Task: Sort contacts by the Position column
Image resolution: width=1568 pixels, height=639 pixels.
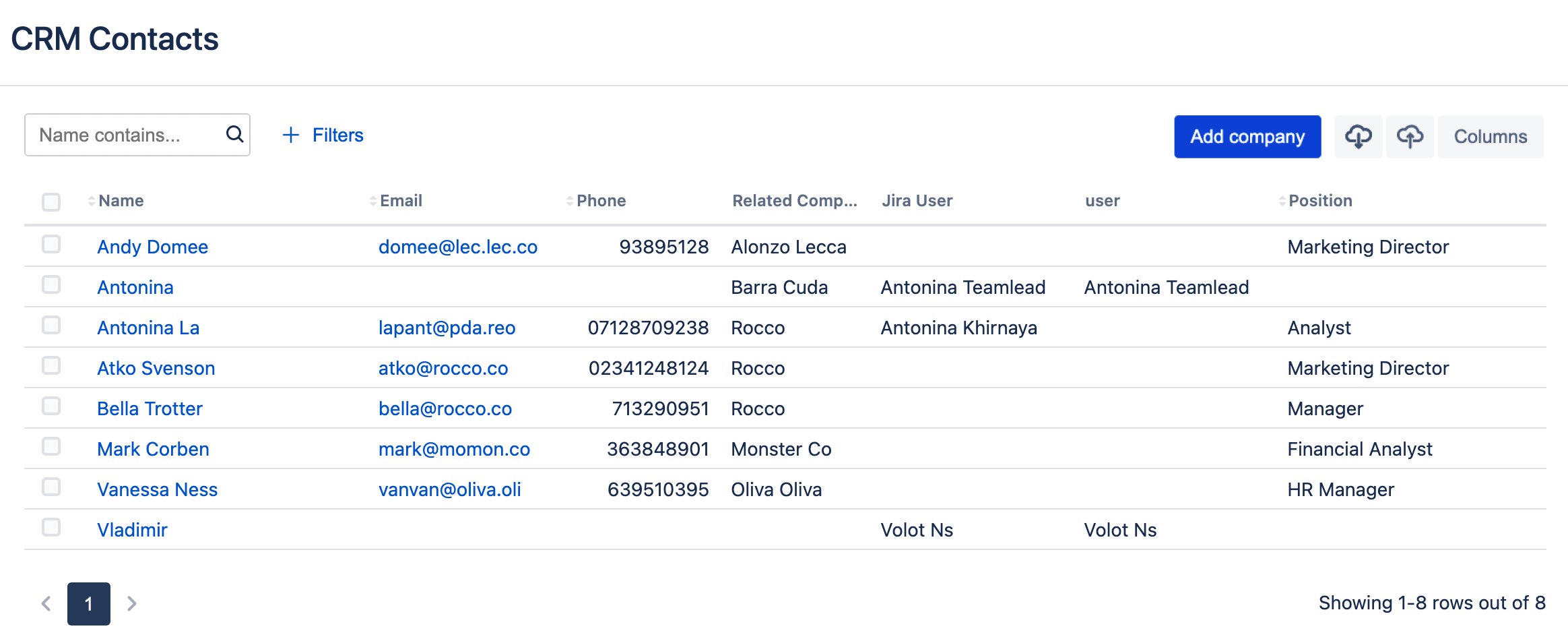Action: tap(1319, 201)
